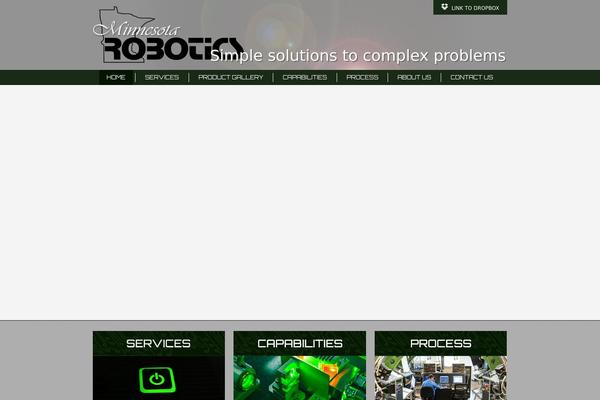Click the Process card heading
The image size is (600, 400).
point(440,343)
